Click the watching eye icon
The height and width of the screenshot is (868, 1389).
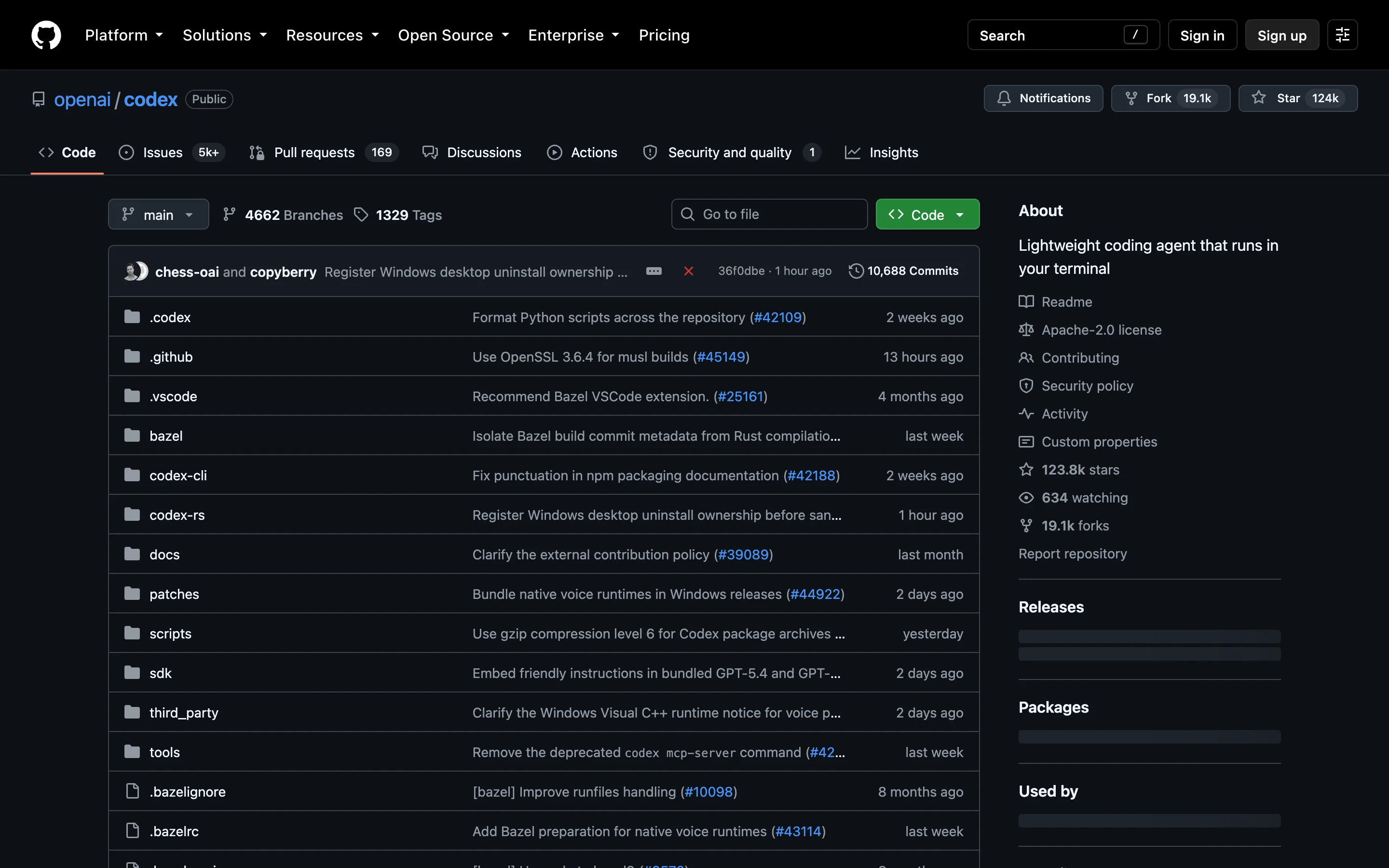click(x=1026, y=498)
